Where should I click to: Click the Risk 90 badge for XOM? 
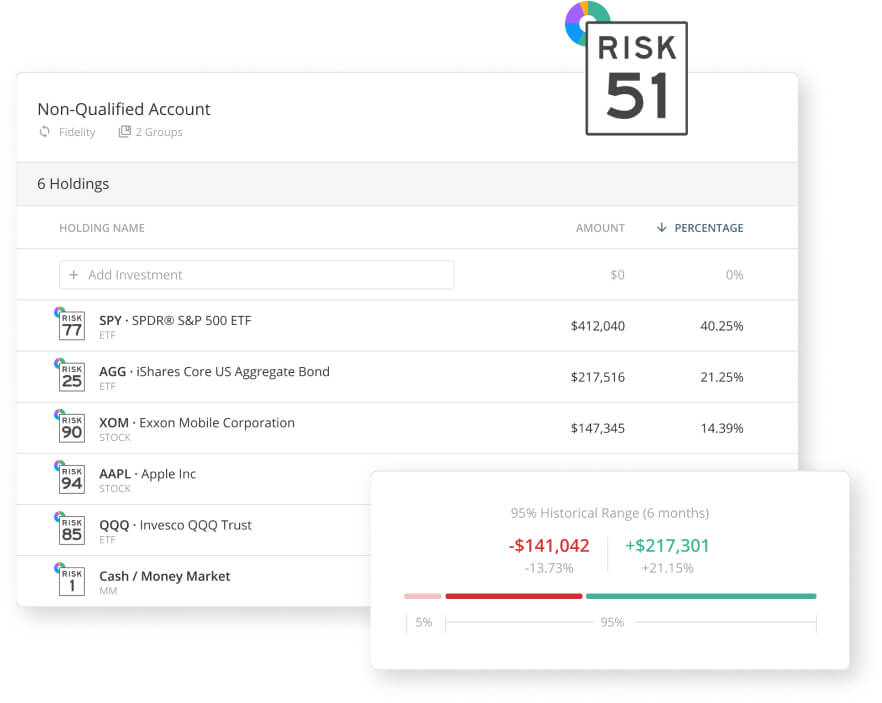71,427
